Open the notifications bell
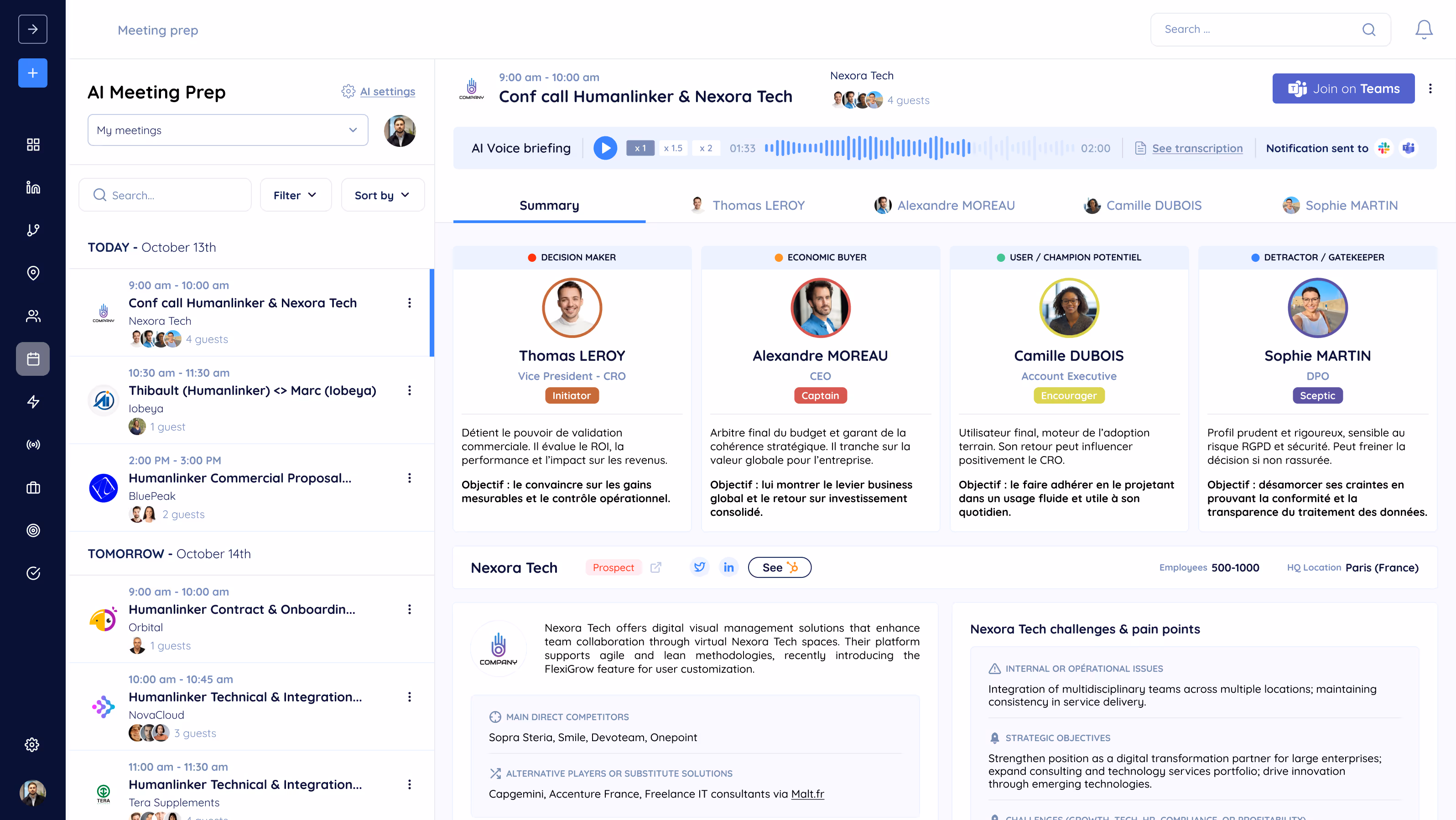Screen dimensions: 1456x820 pos(1423,29)
